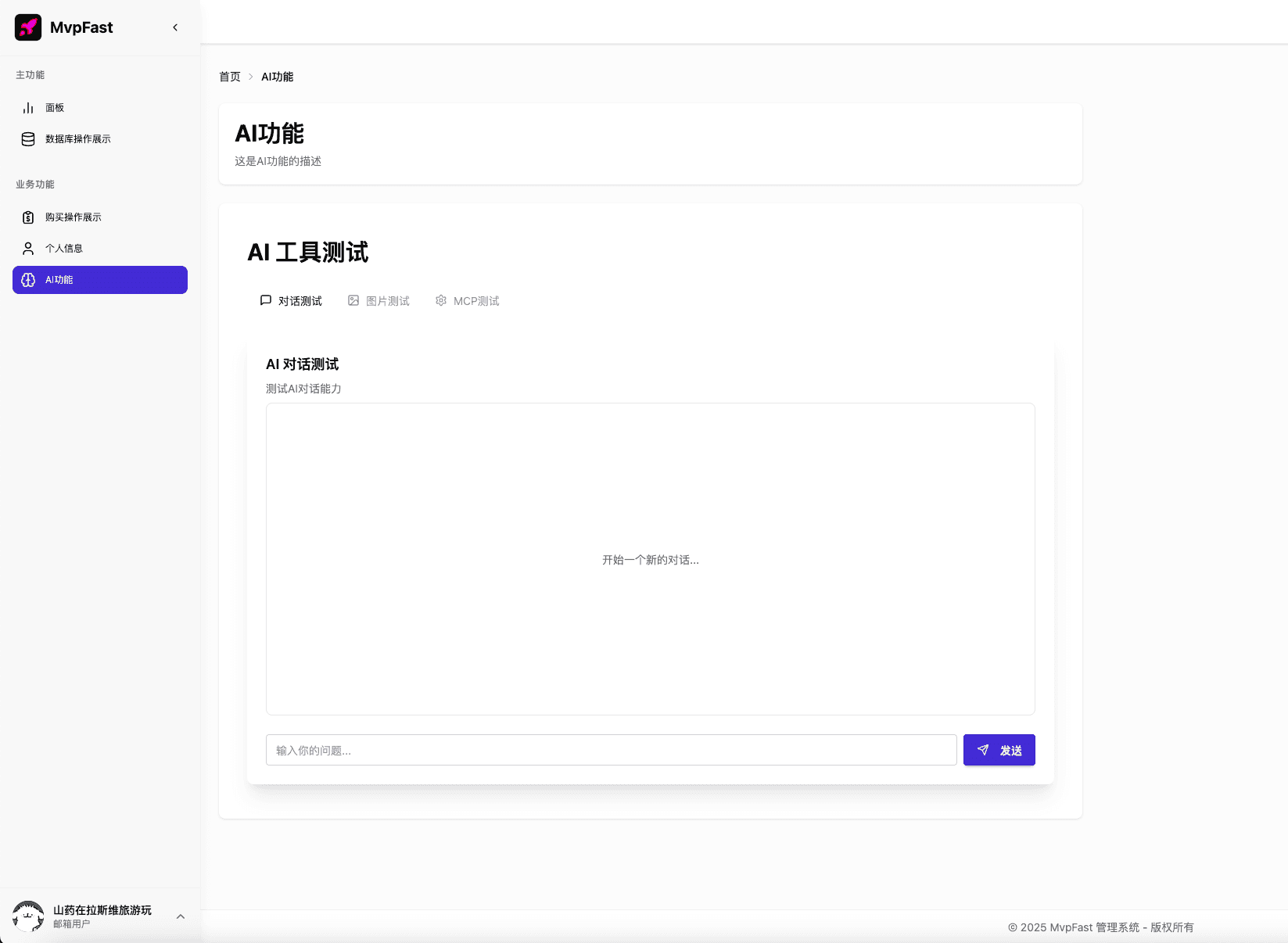
Task: Switch to the 图片测试 tab
Action: point(386,300)
